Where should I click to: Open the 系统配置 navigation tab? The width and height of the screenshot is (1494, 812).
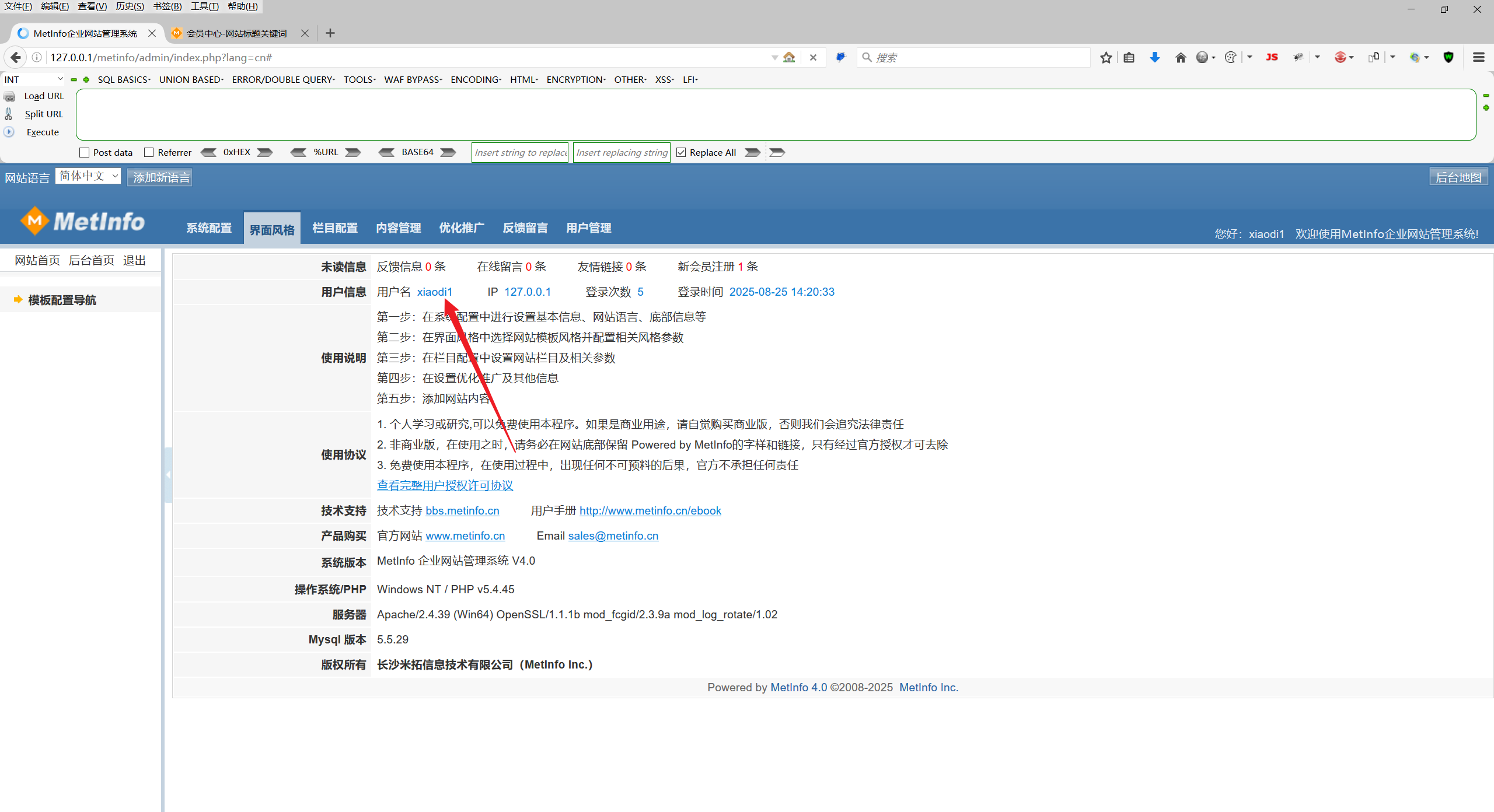(209, 228)
